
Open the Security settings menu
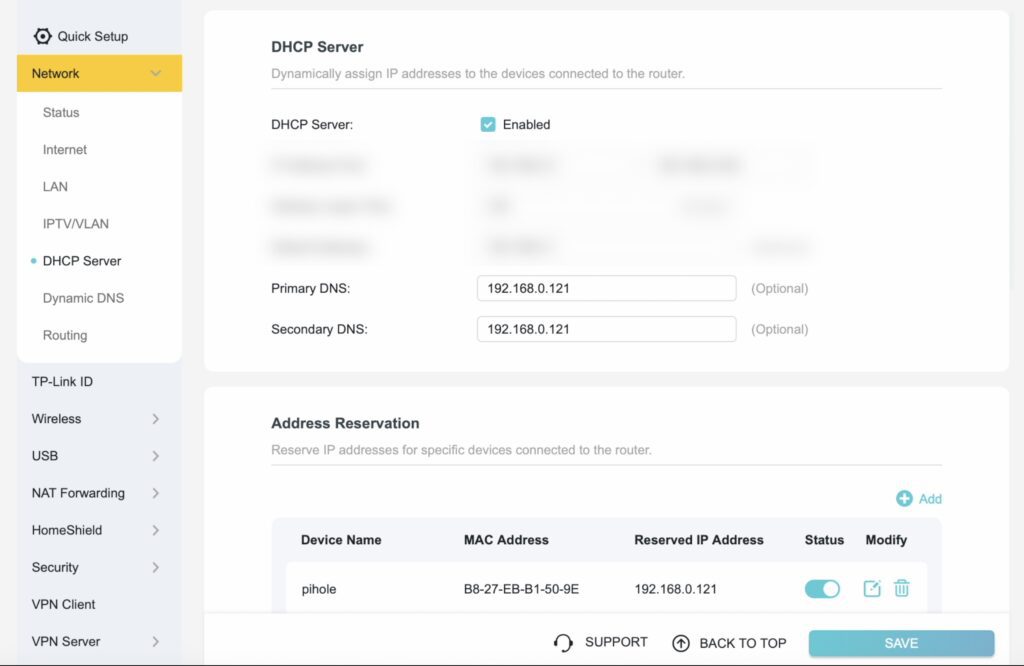tap(55, 567)
